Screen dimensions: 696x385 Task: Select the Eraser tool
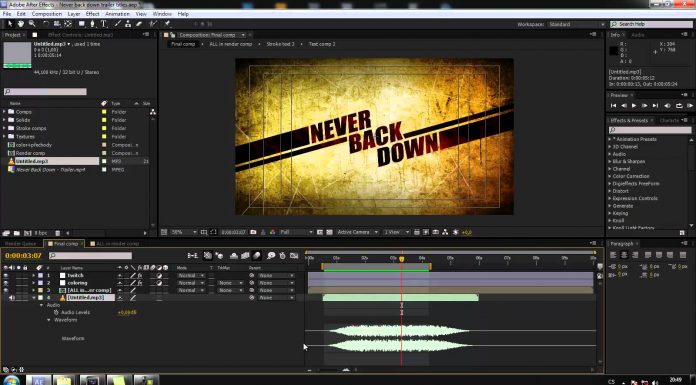tap(138, 24)
